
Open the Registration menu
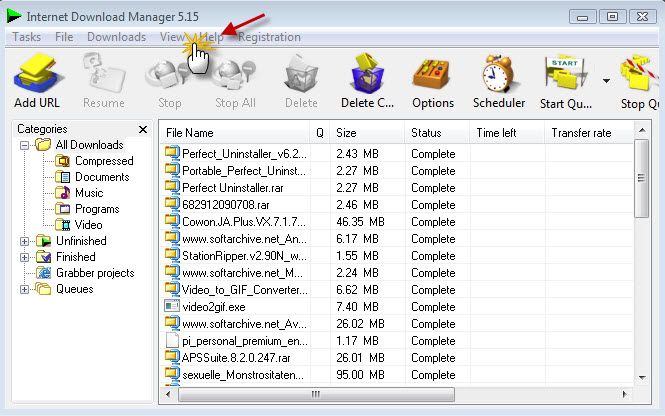pos(269,37)
